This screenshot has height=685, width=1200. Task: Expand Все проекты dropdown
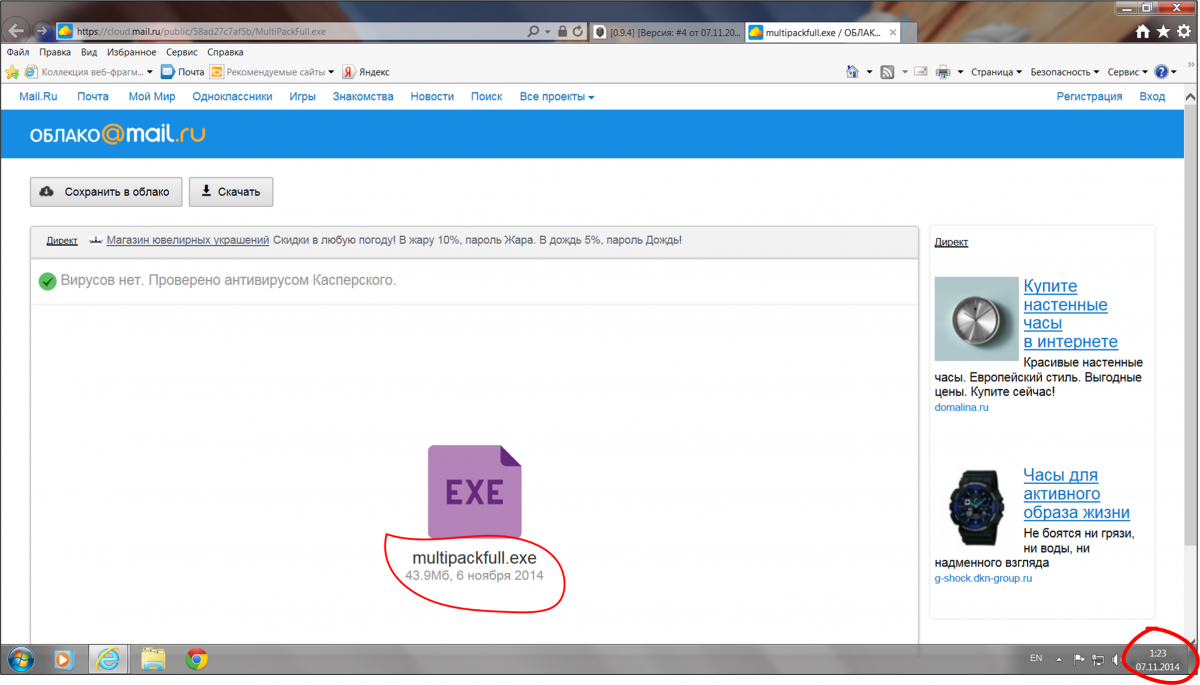[x=557, y=97]
